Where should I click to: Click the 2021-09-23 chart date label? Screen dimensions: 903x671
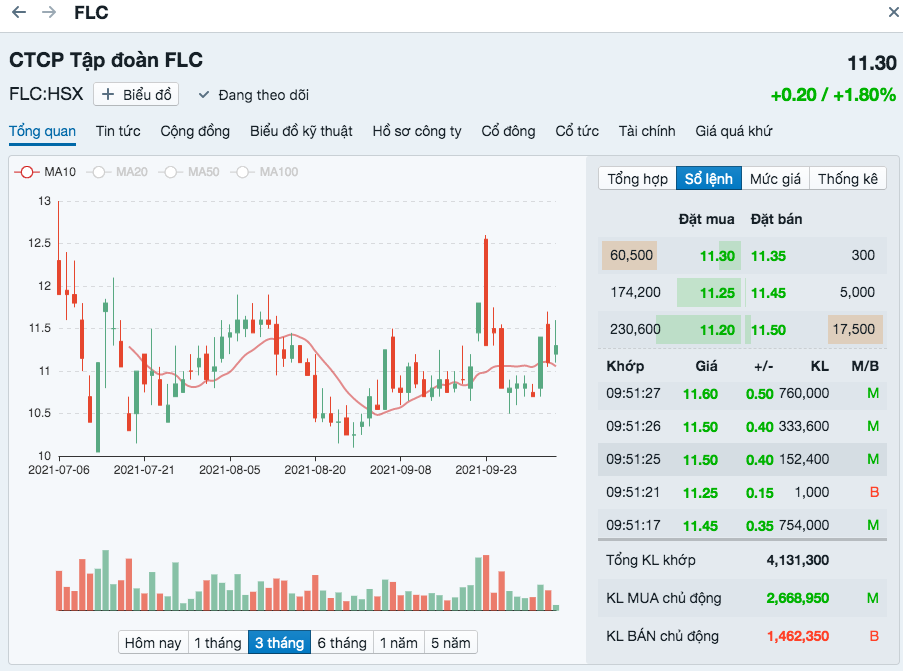486,470
